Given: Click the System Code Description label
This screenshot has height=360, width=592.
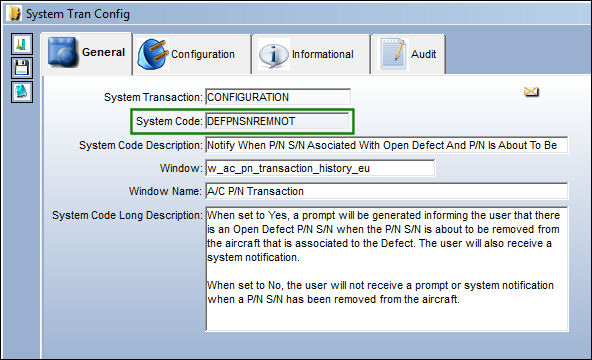Looking at the screenshot, I should [141, 145].
